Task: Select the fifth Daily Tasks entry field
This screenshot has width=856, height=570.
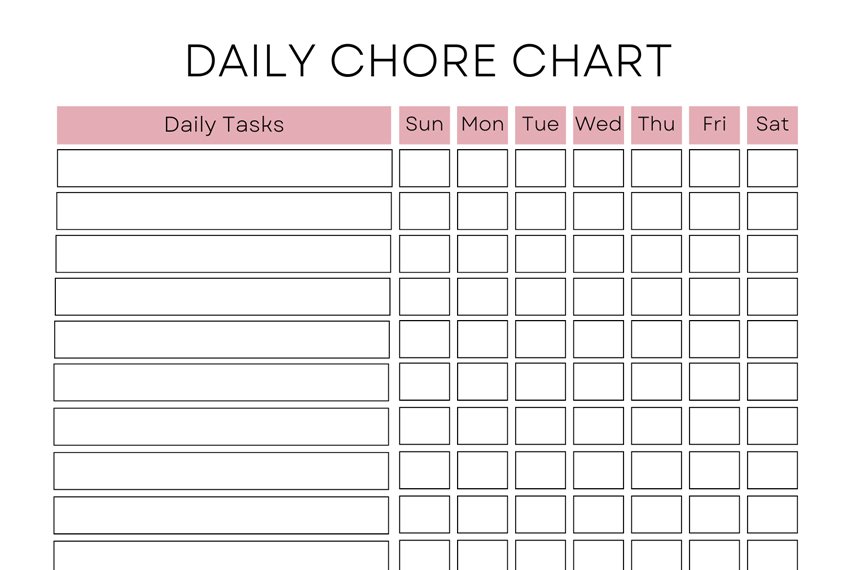Action: (222, 340)
